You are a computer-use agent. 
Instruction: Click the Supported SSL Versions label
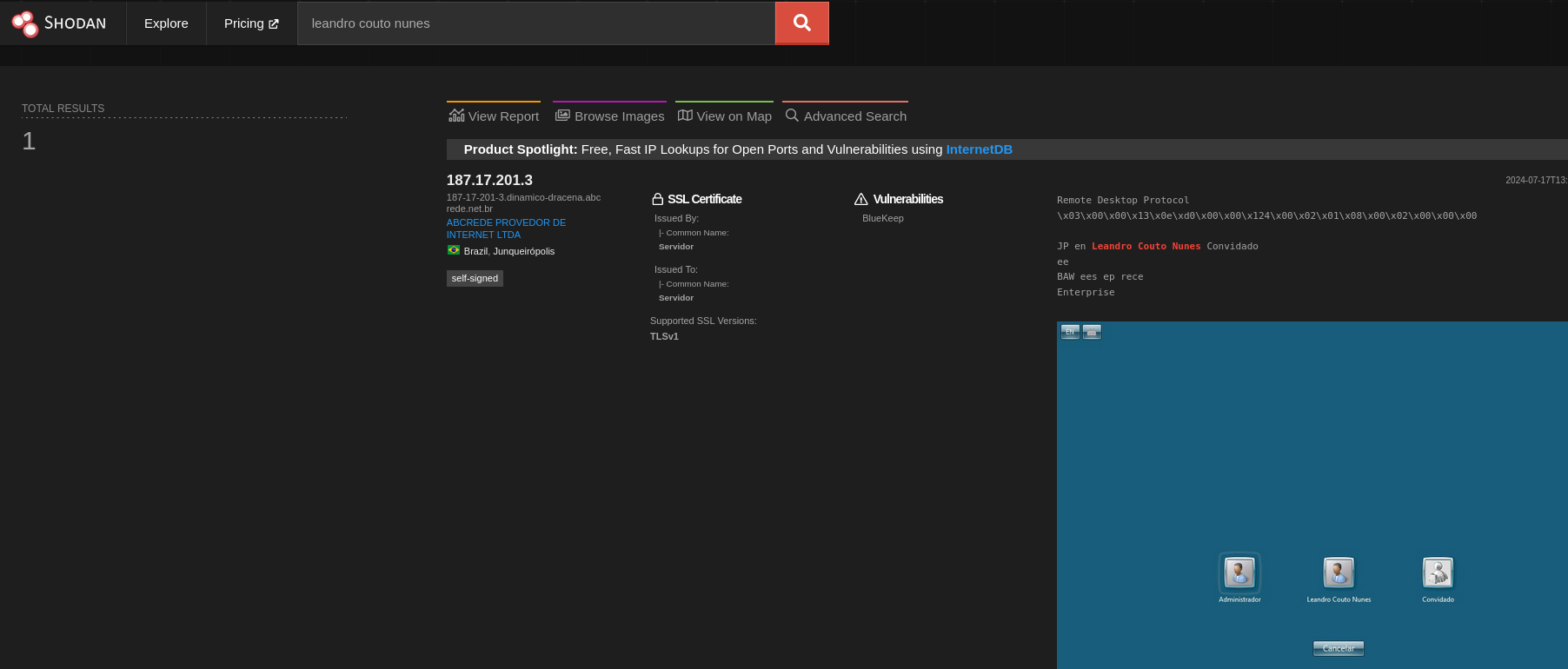coord(703,321)
